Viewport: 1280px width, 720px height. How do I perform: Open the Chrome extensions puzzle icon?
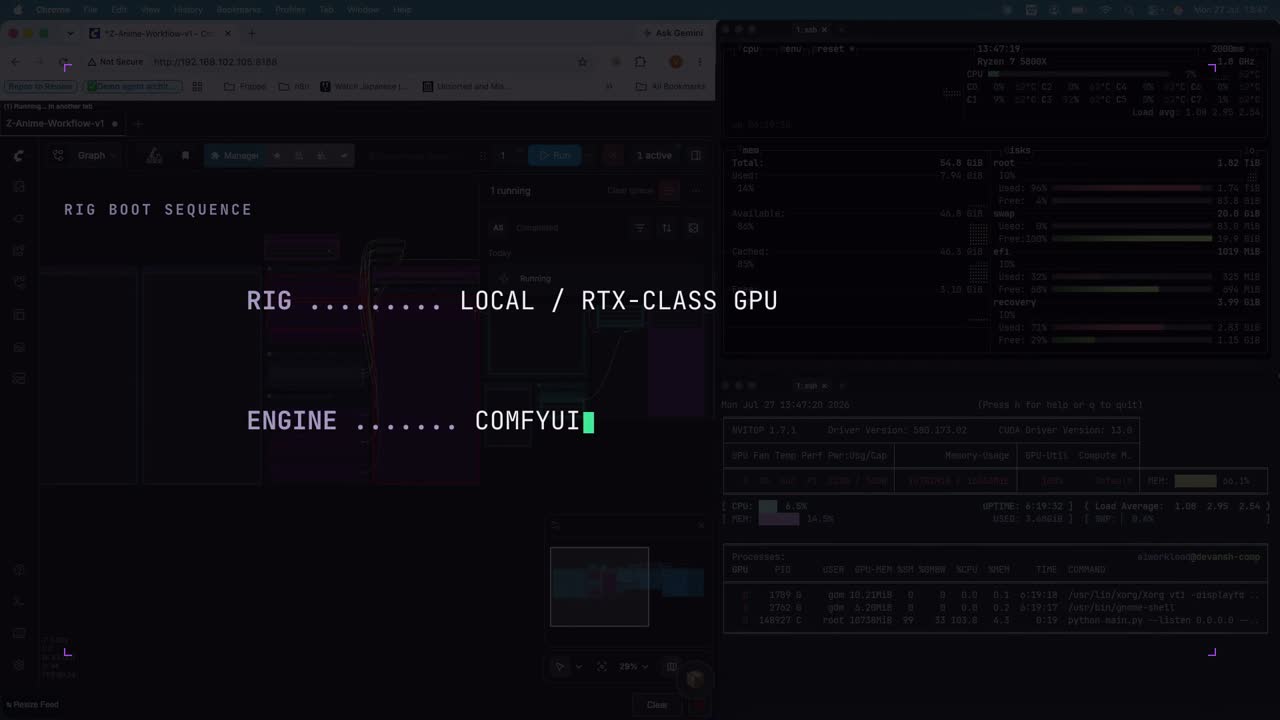pyautogui.click(x=640, y=62)
